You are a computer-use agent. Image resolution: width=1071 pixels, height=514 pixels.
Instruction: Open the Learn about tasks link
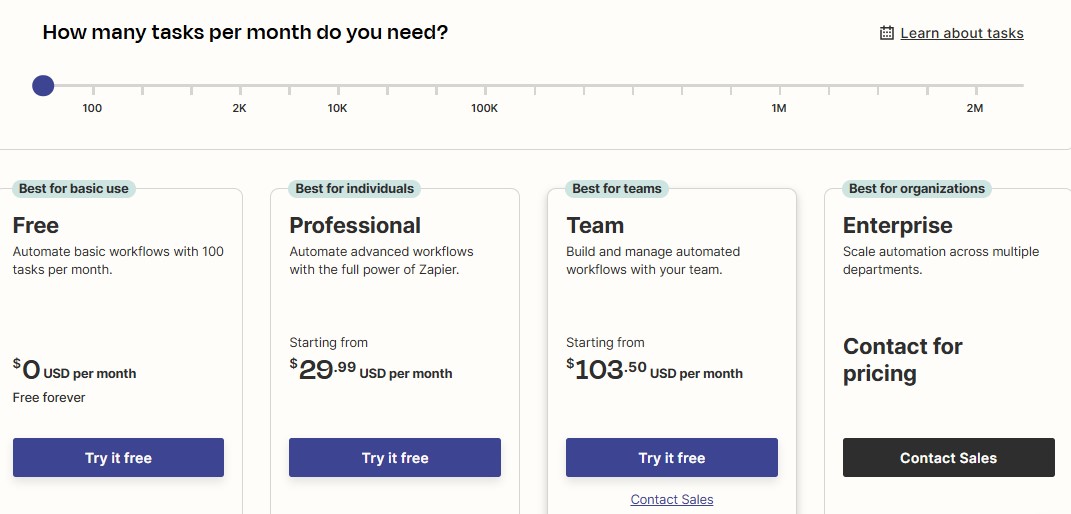tap(962, 33)
